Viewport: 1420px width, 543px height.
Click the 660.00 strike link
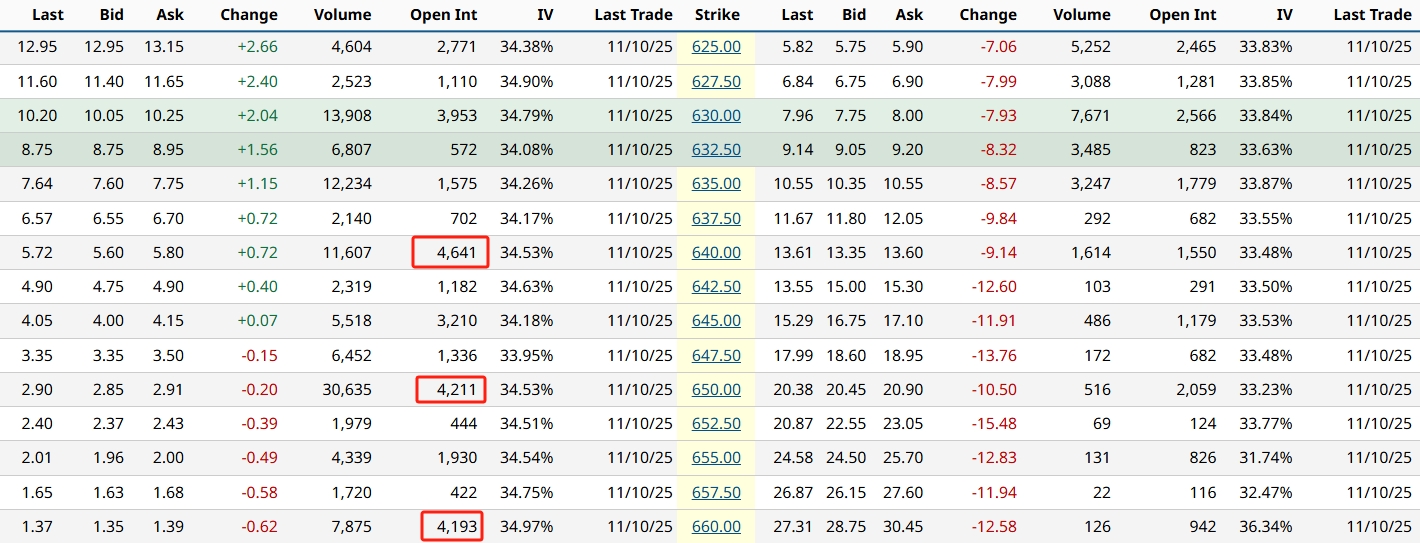[x=716, y=526]
